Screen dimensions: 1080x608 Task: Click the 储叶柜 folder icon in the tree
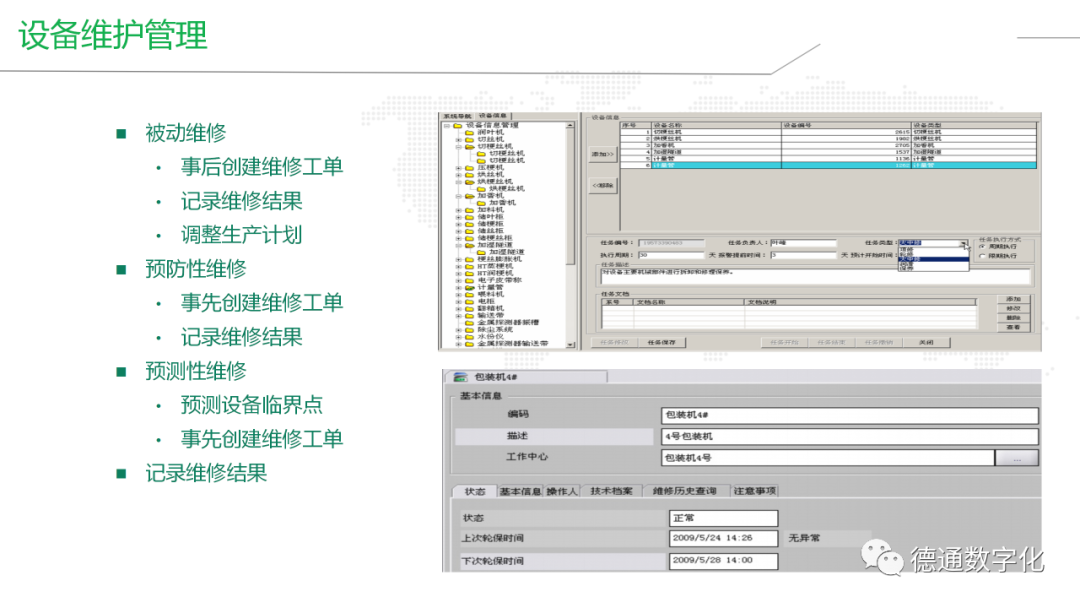click(x=468, y=216)
